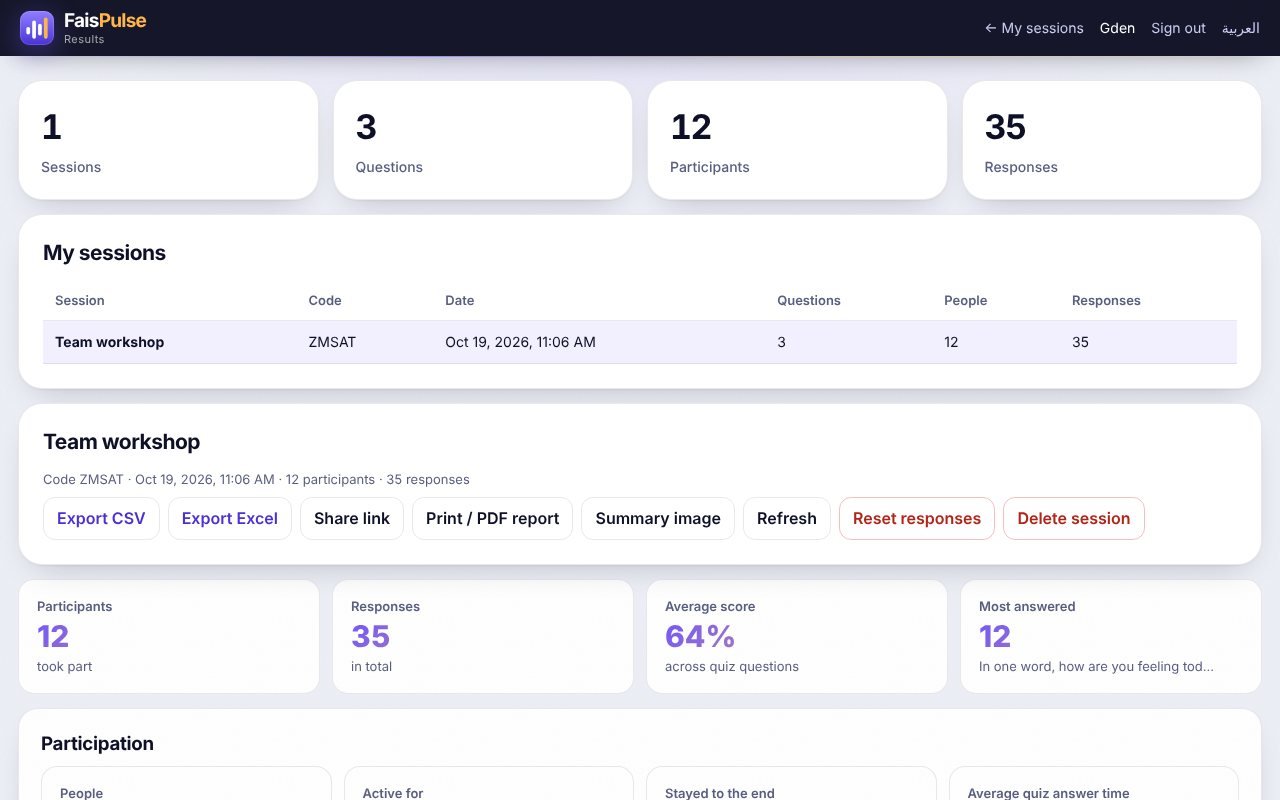Click the Team workshop detail heading

click(121, 442)
